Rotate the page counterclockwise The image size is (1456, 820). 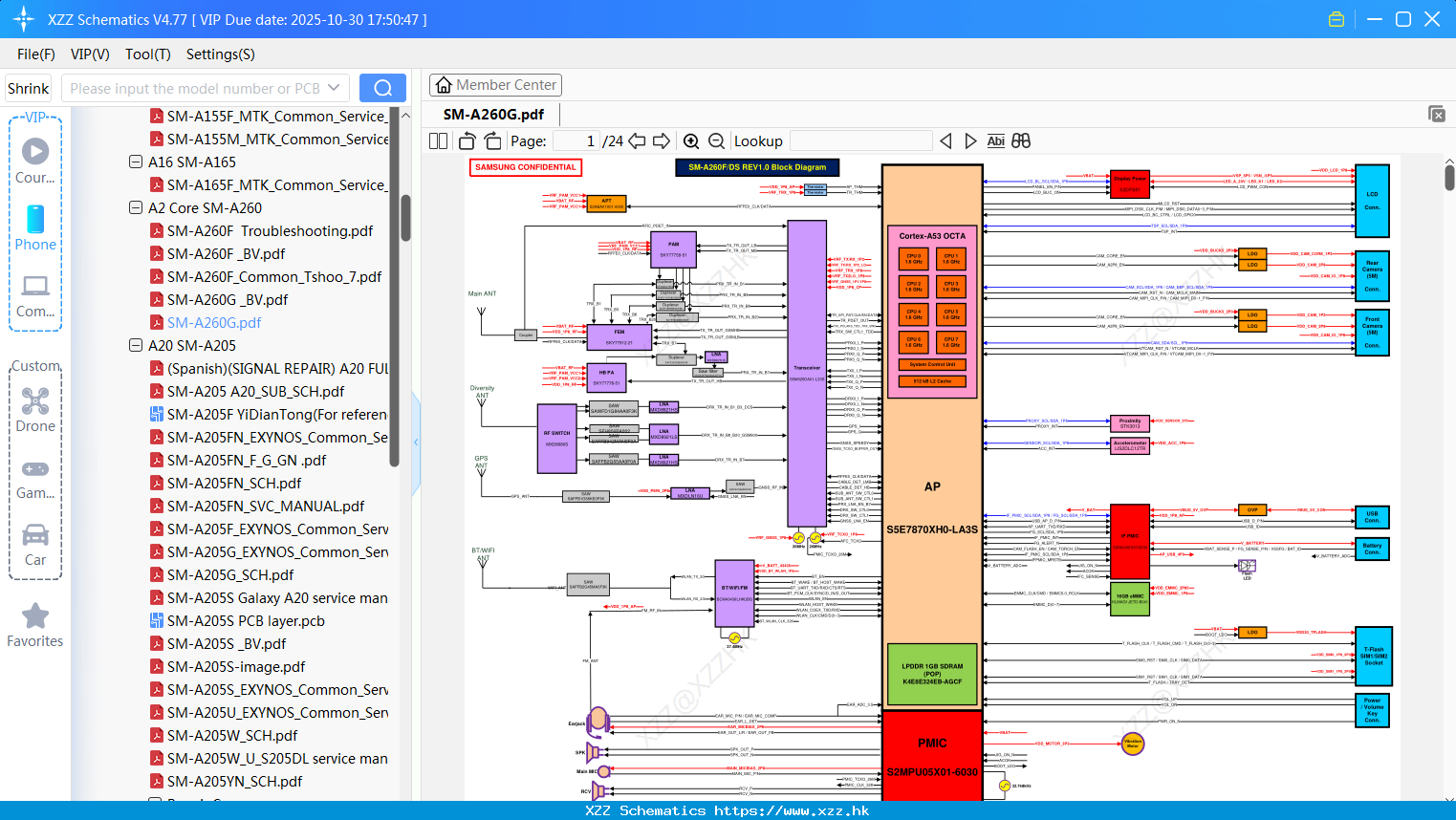coord(467,141)
